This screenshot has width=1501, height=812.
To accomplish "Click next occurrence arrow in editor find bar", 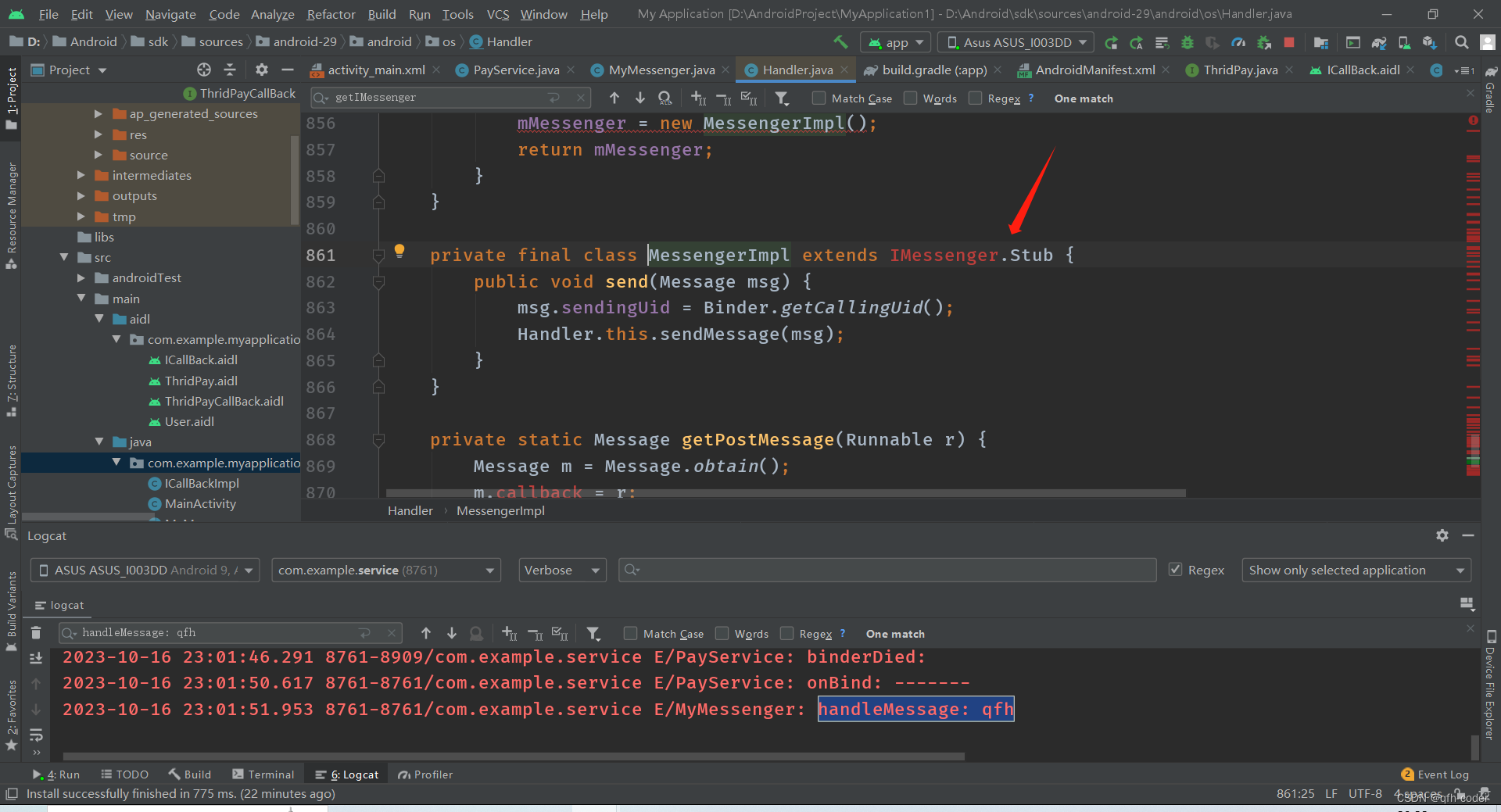I will point(640,98).
